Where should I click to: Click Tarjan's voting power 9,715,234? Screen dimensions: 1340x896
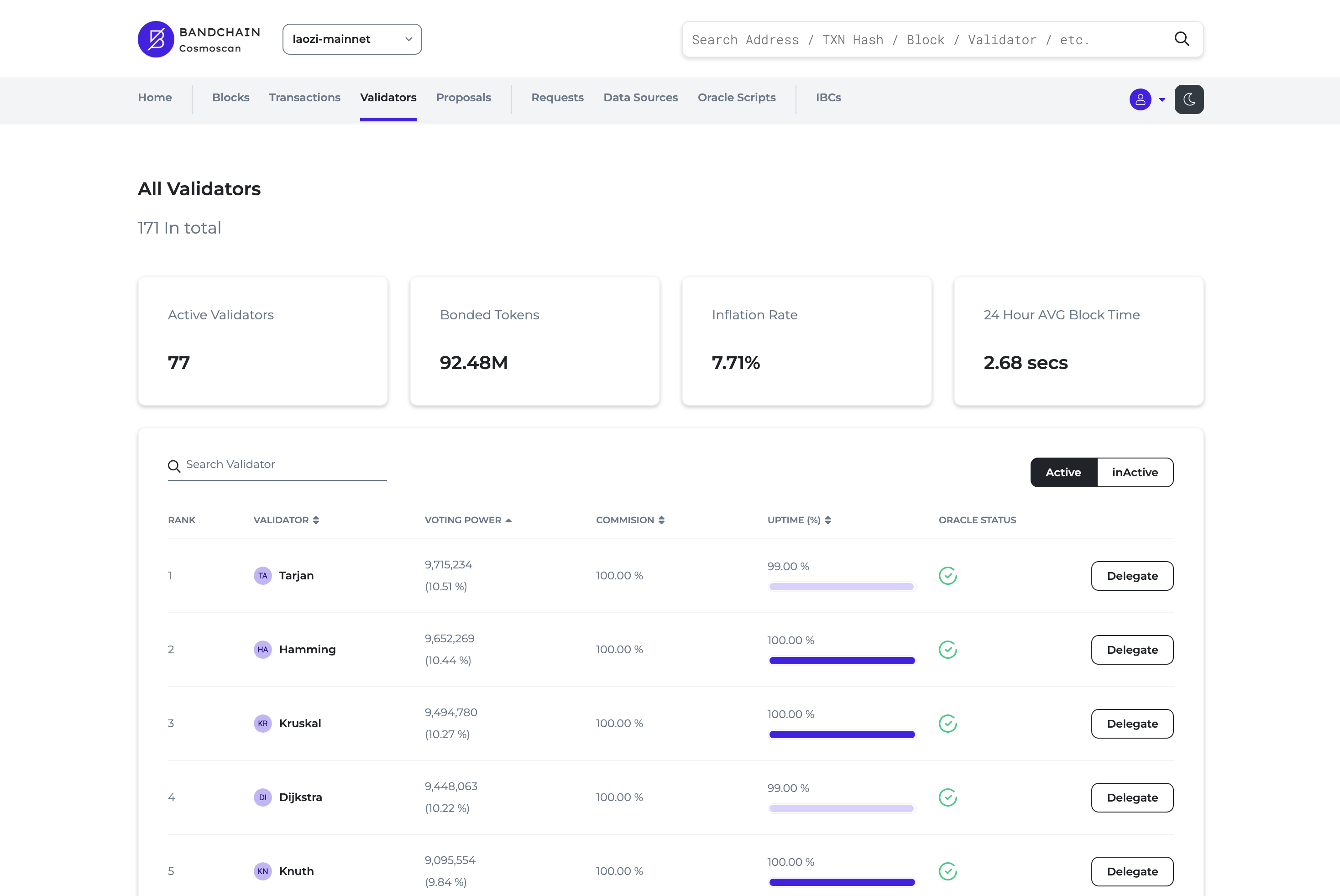coord(448,565)
